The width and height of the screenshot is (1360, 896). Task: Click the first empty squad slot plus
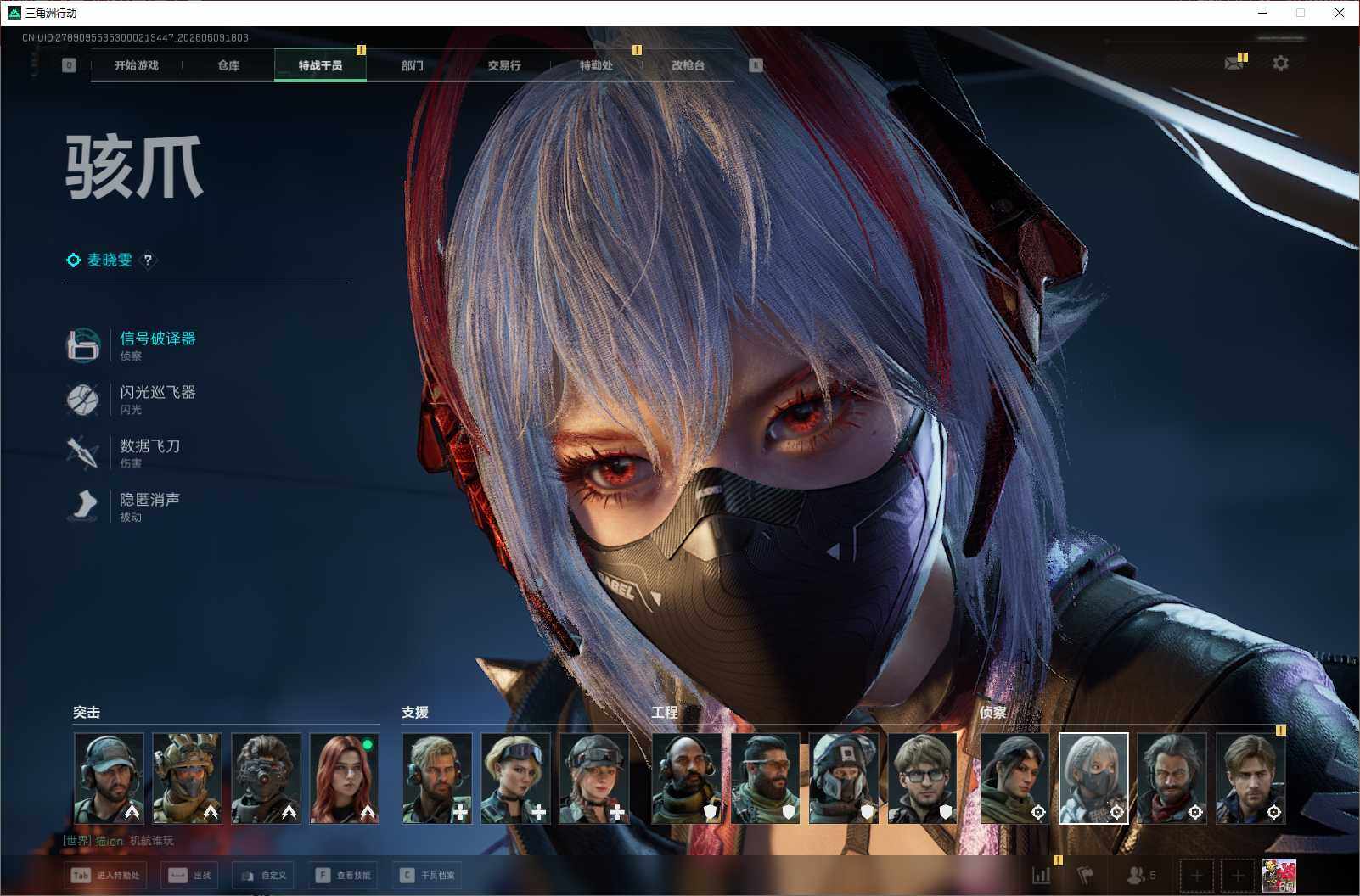1196,875
